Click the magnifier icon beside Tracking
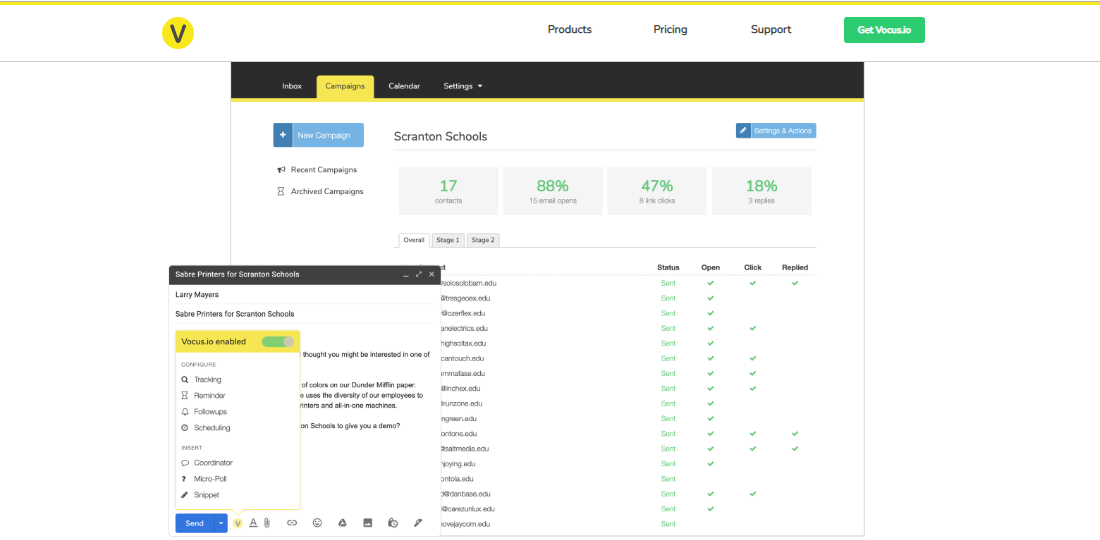This screenshot has width=1100, height=540. click(185, 379)
